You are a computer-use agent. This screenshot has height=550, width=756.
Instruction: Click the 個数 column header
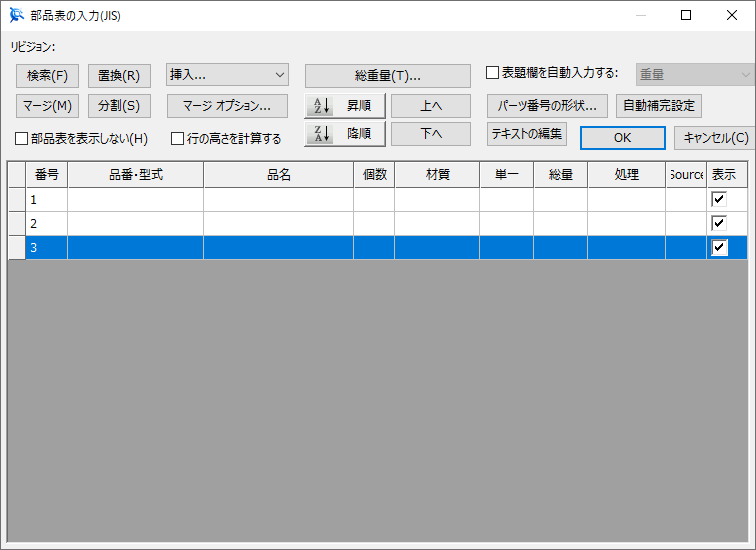point(374,174)
